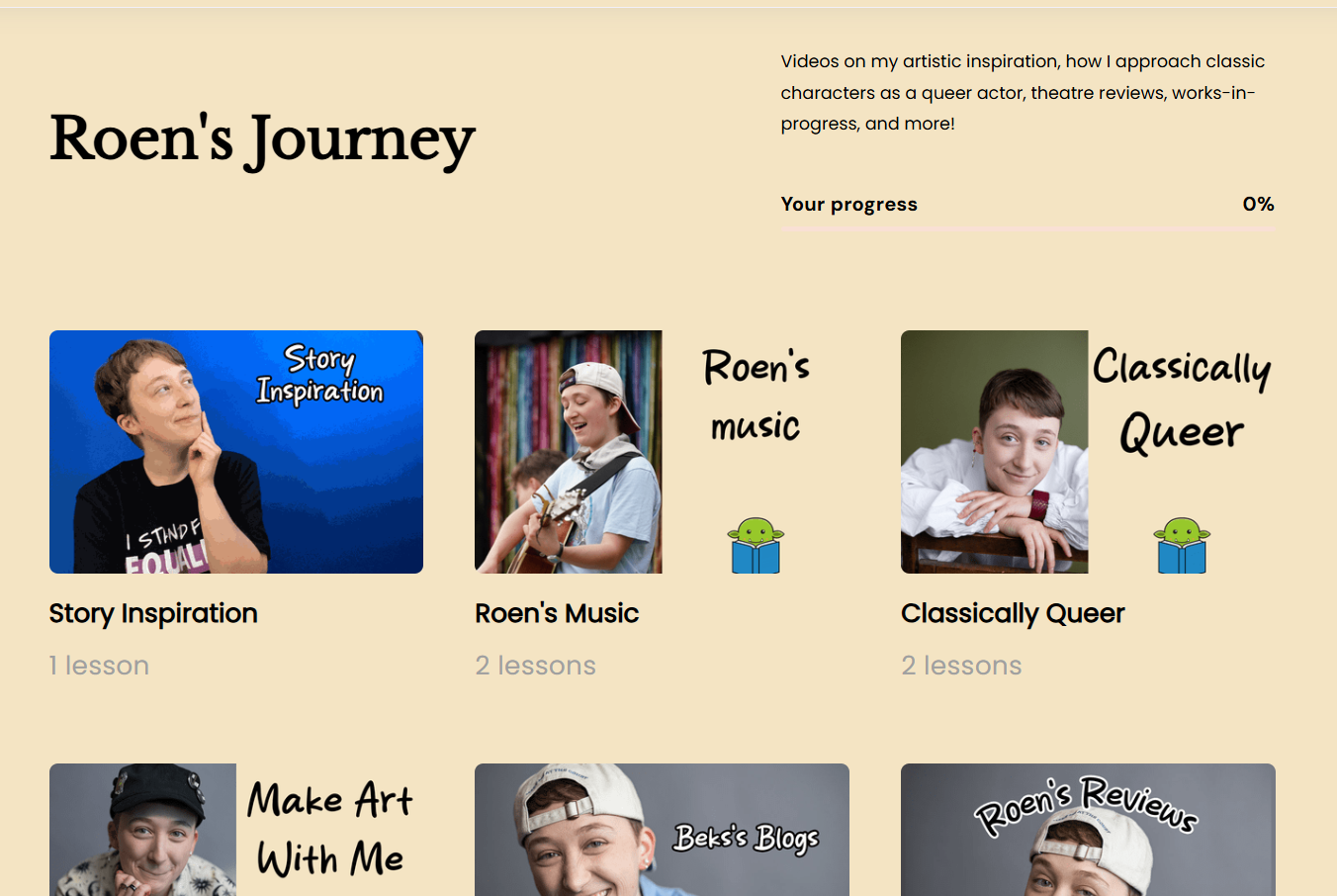
Task: Click the 1 lesson label under Story Inspiration
Action: (99, 666)
